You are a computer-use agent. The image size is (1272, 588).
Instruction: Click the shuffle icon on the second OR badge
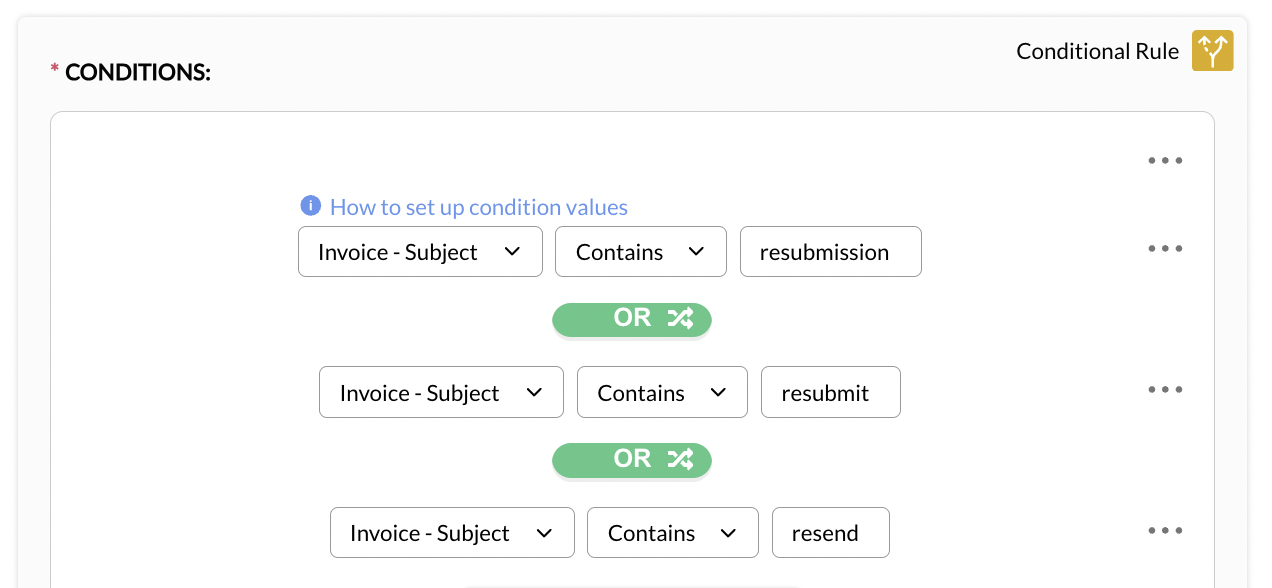point(682,460)
